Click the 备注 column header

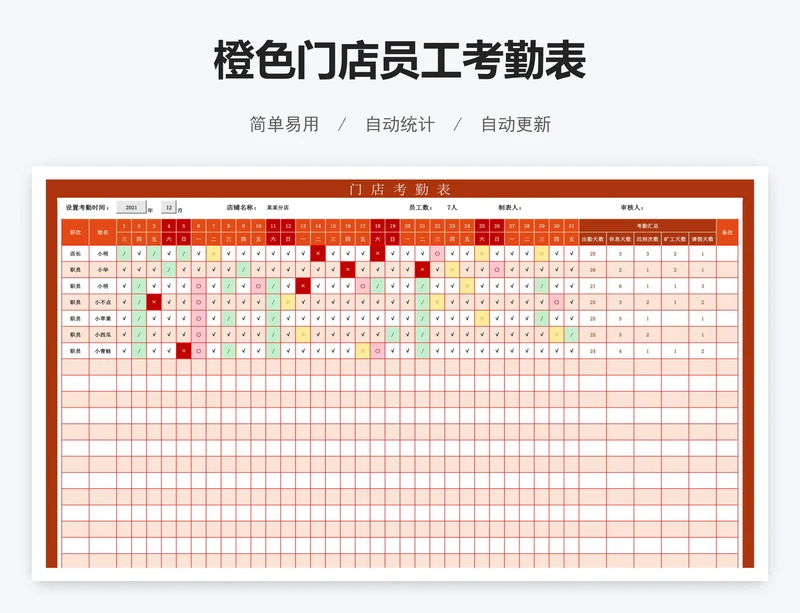(727, 232)
